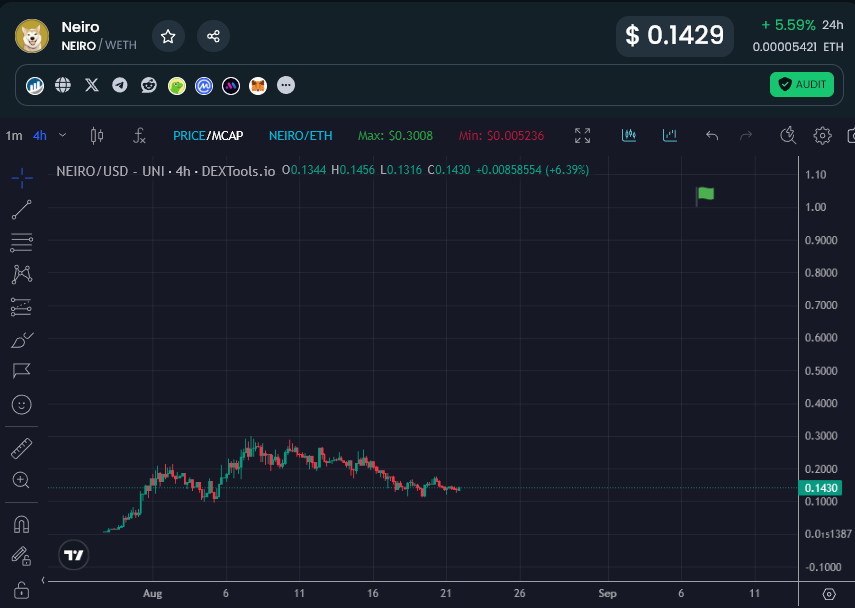The height and width of the screenshot is (608, 855).
Task: Toggle fullscreen chart mode
Action: click(582, 135)
